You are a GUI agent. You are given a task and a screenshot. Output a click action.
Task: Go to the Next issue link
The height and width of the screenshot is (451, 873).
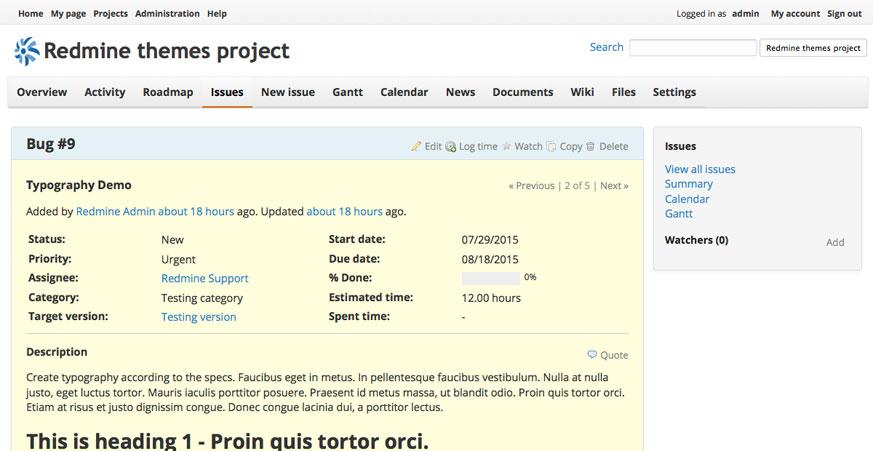coord(613,185)
